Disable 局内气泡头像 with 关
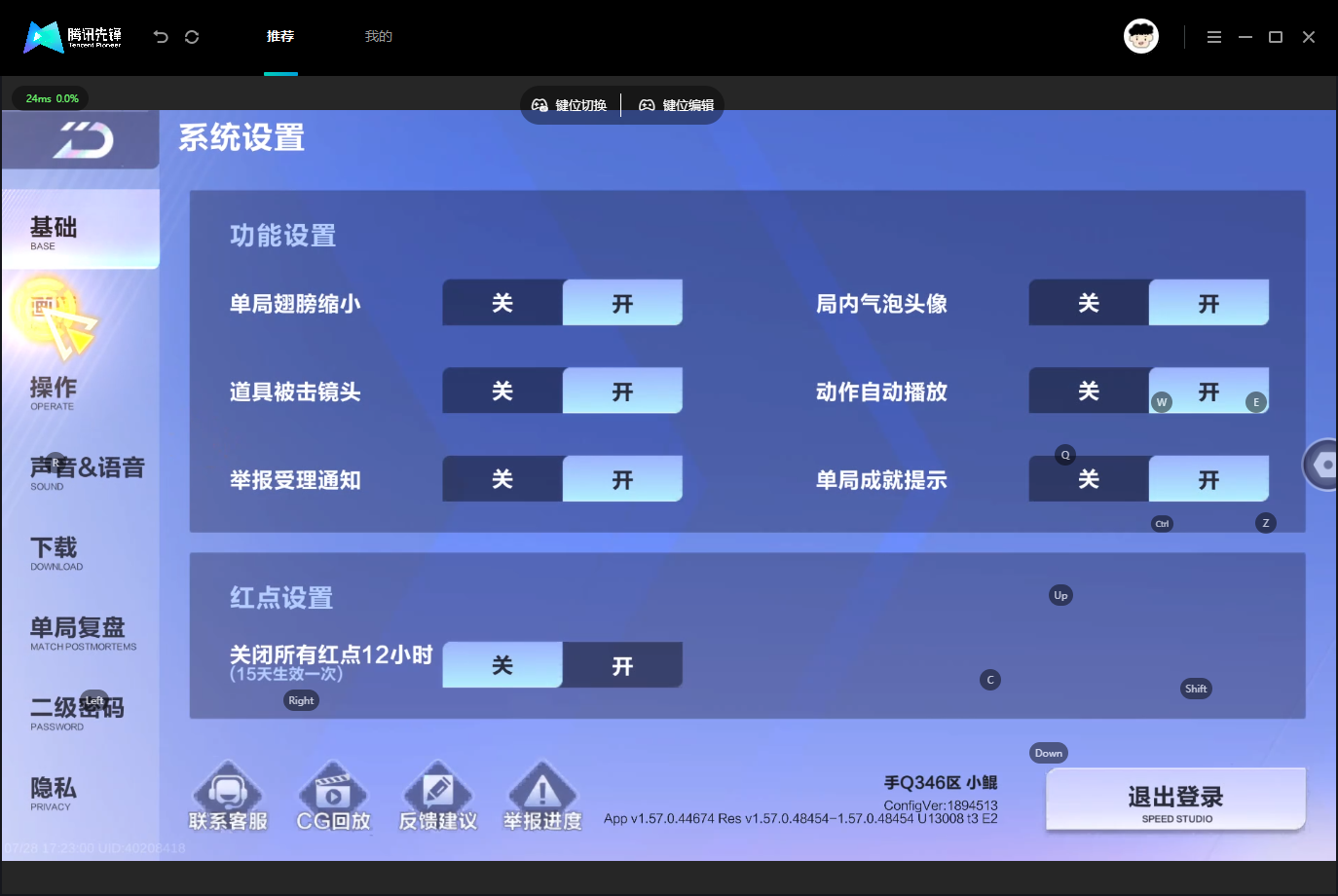1338x896 pixels. click(x=1089, y=303)
